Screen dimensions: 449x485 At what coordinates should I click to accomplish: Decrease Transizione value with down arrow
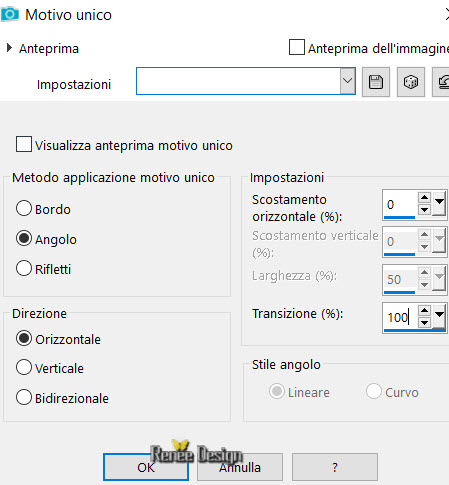point(424,323)
